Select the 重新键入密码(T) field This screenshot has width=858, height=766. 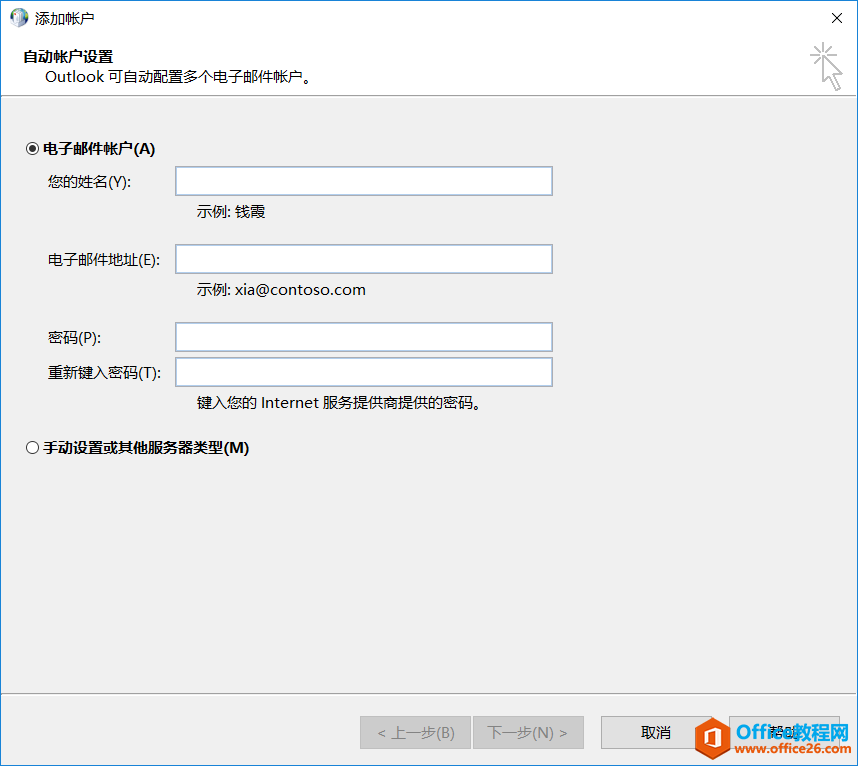coord(363,371)
